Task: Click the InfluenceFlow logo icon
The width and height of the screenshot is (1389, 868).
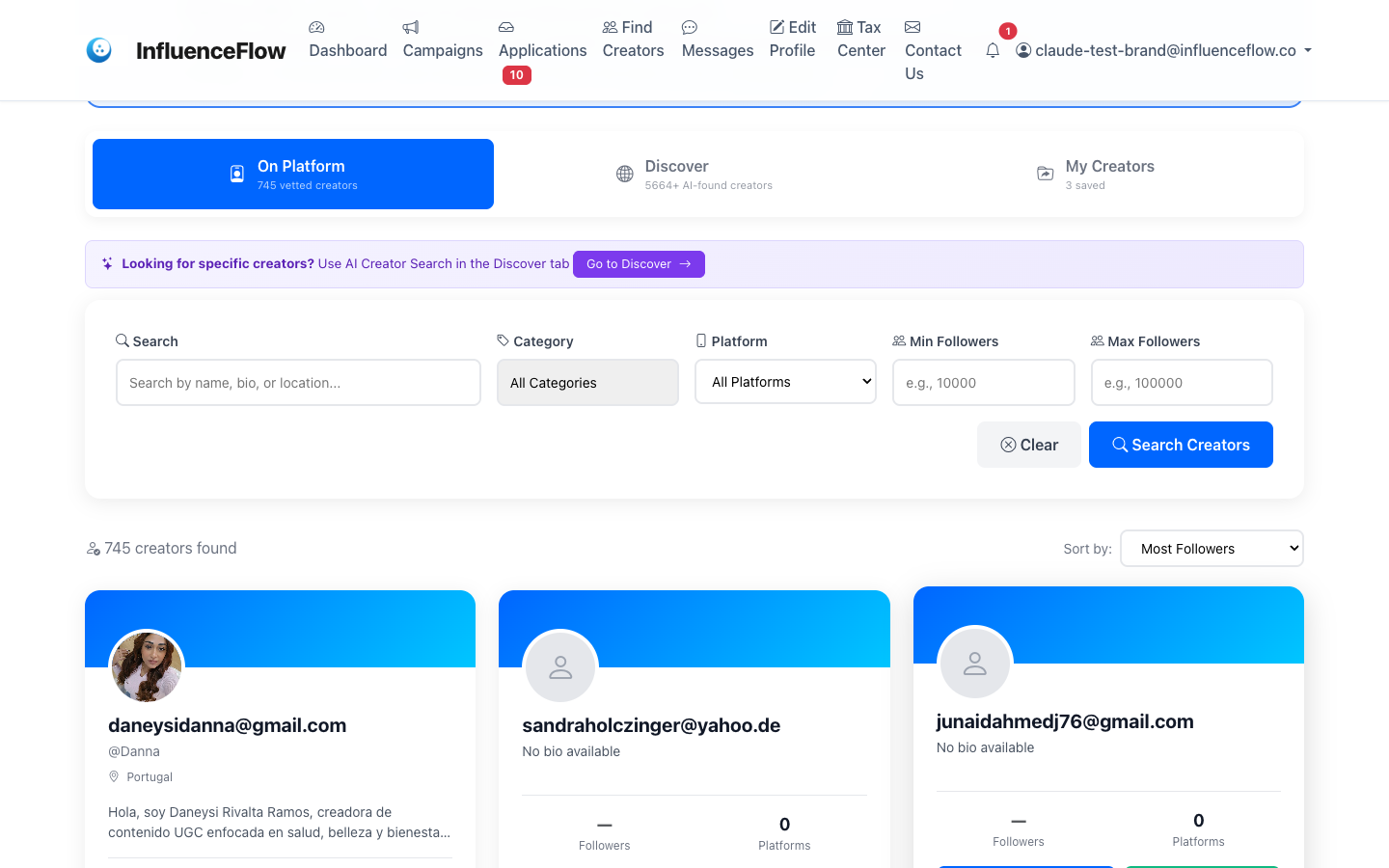Action: 98,50
